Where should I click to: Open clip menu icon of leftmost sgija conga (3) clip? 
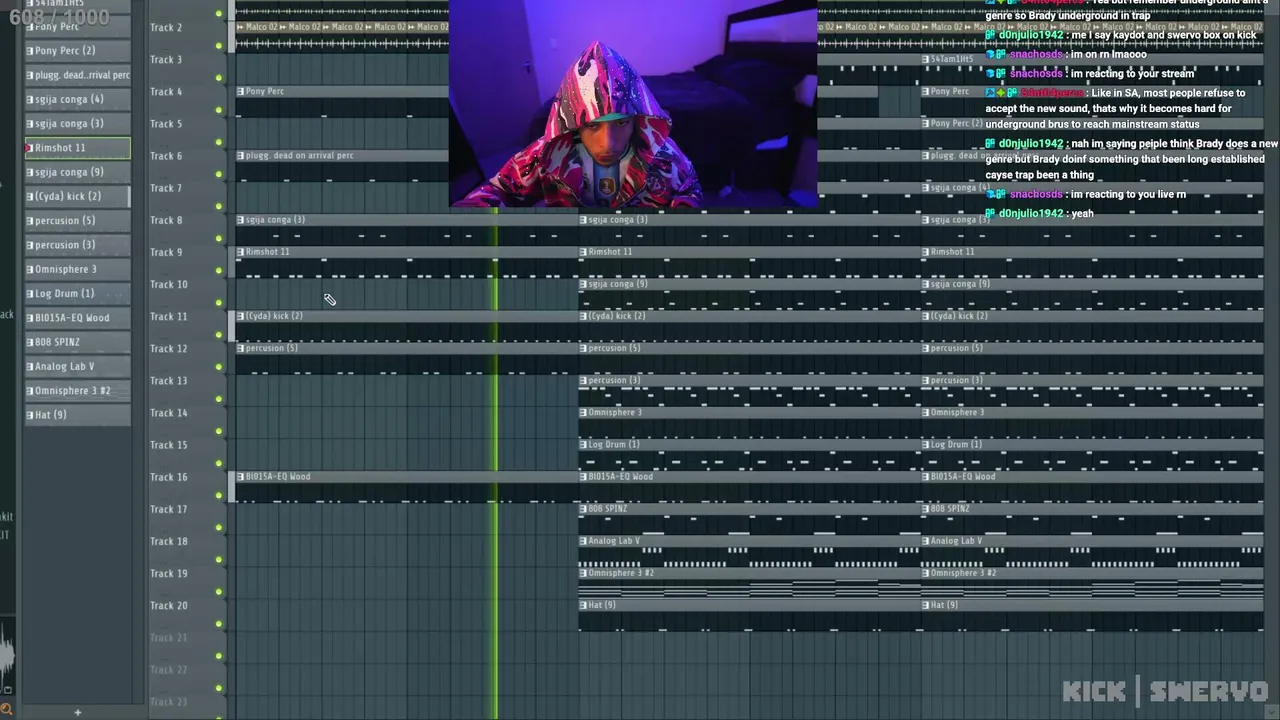pos(241,220)
